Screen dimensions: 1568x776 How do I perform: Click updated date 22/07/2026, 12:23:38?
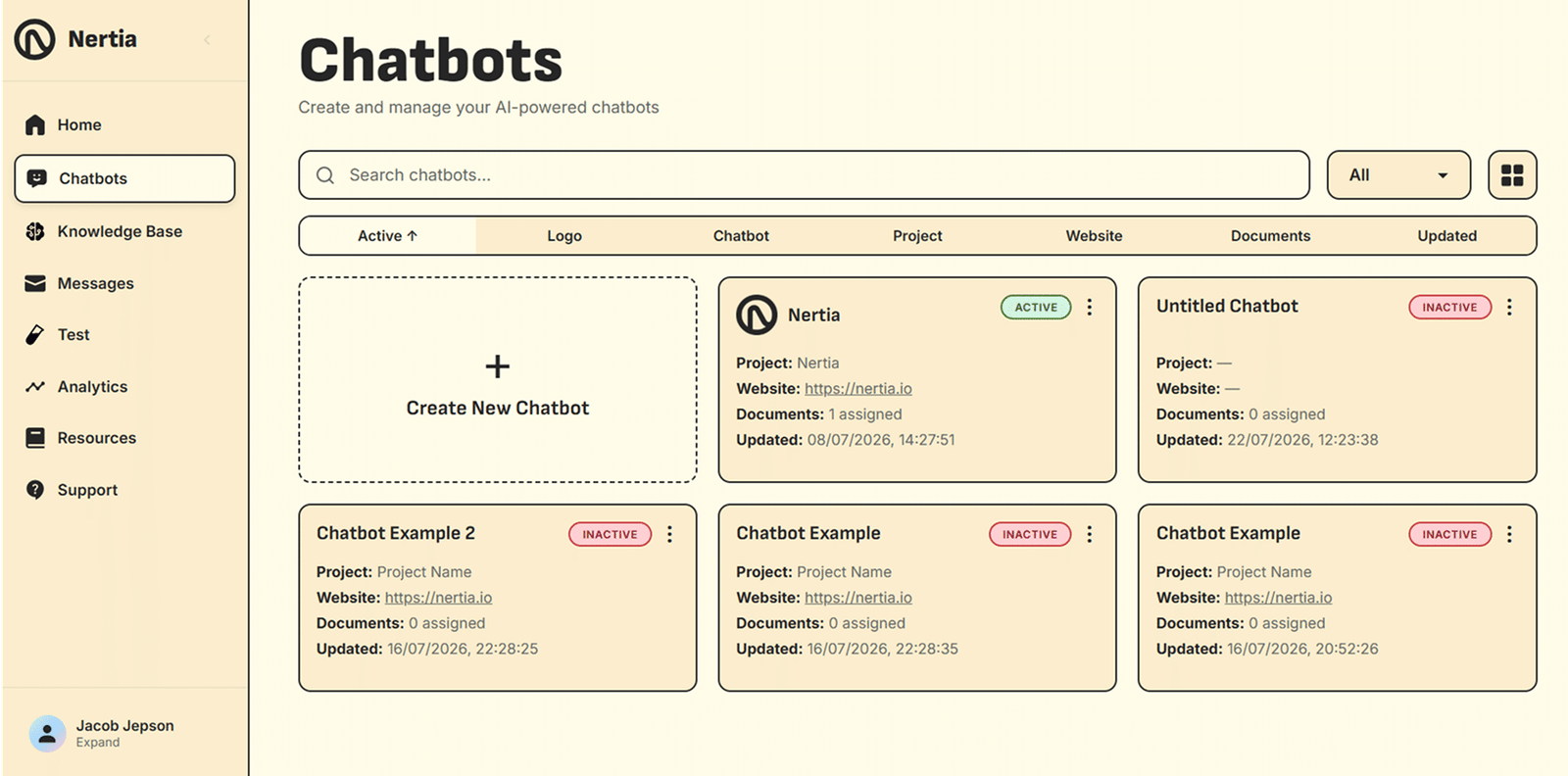point(1302,440)
